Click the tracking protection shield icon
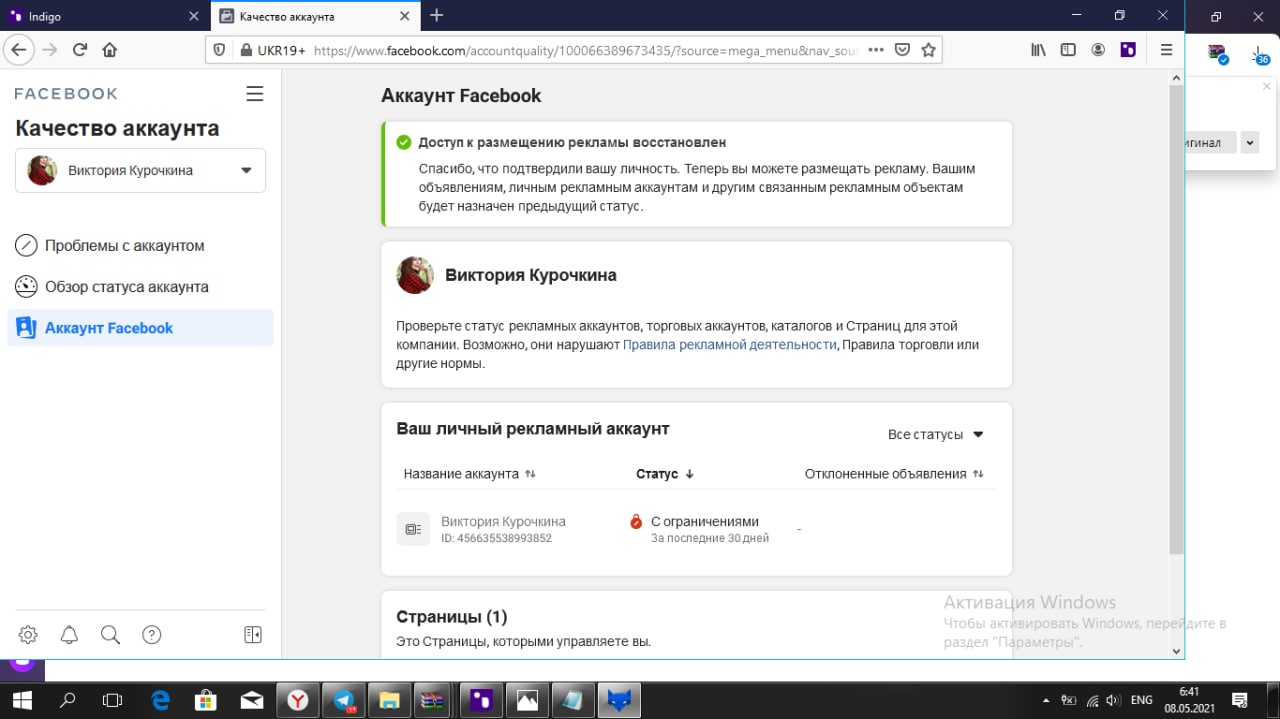The image size is (1280, 719). (x=221, y=49)
